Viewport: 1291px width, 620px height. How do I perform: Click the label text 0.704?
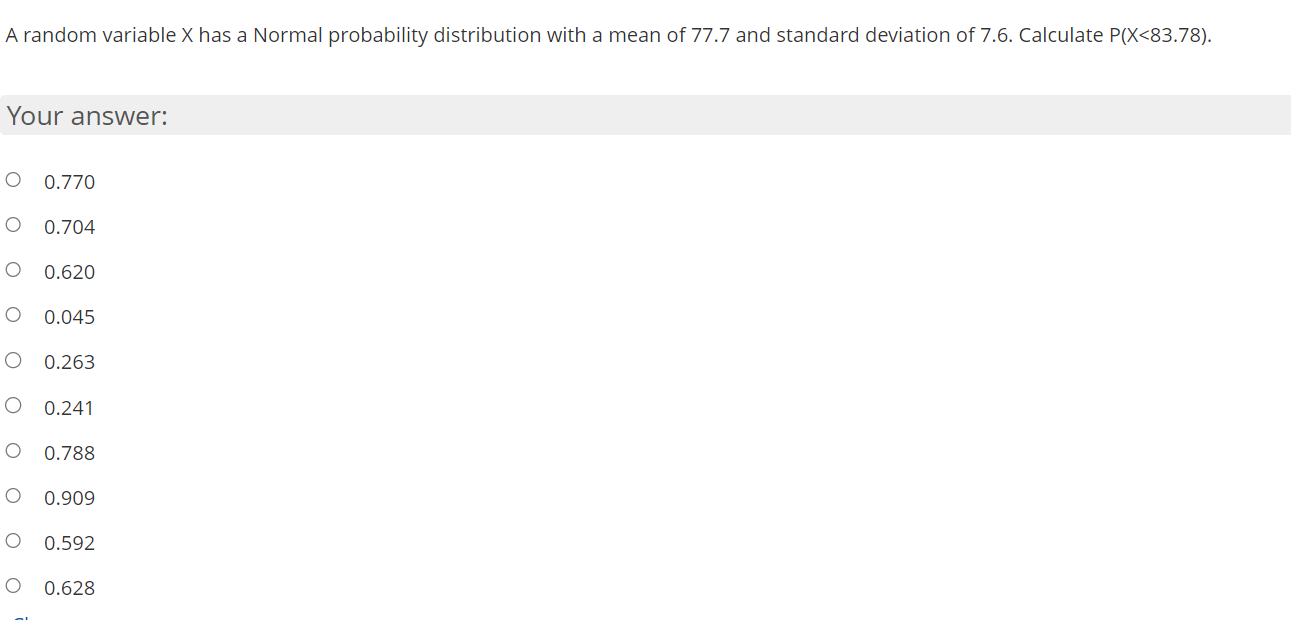click(69, 227)
